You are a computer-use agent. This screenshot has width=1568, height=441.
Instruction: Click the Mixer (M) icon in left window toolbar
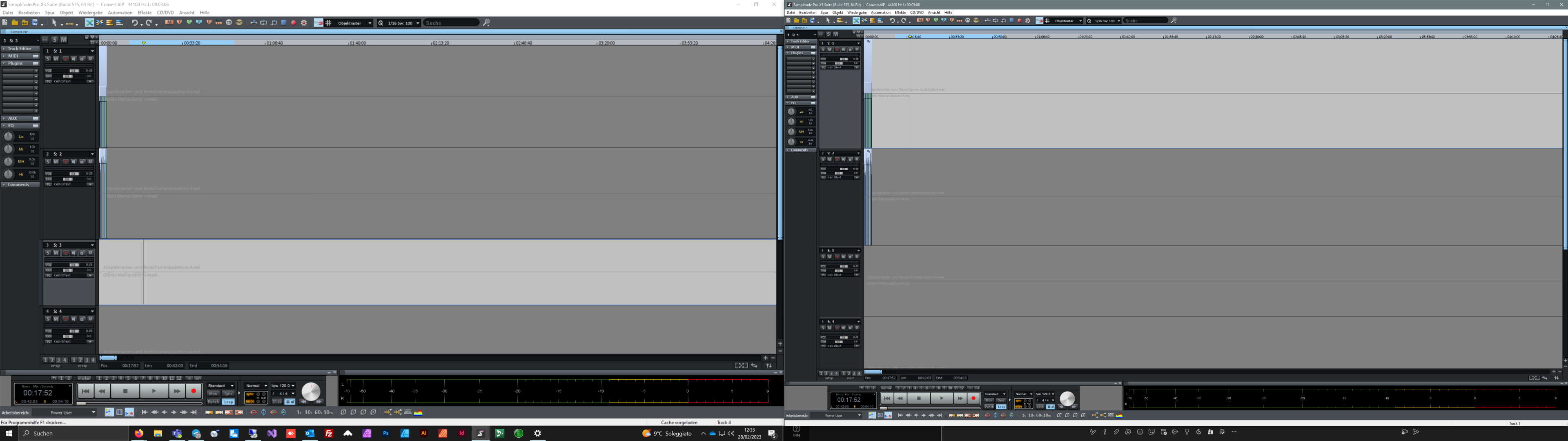pos(169,22)
